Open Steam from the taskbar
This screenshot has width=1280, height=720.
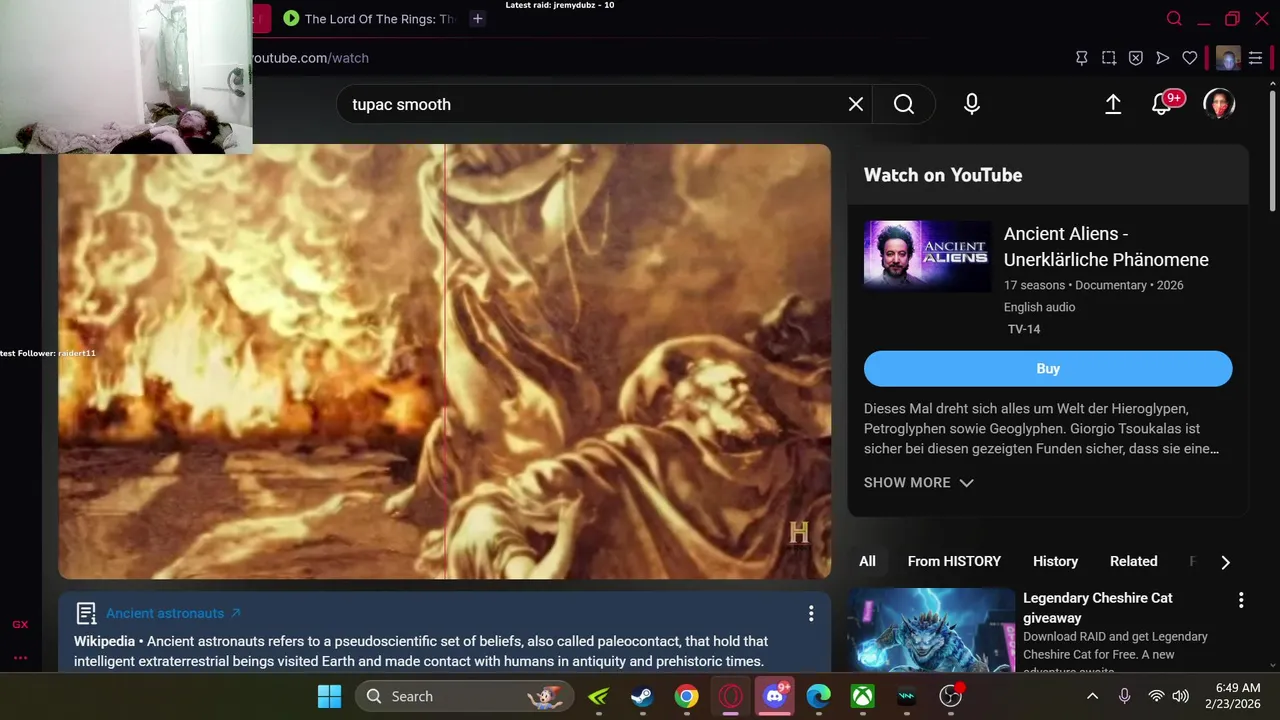click(642, 696)
